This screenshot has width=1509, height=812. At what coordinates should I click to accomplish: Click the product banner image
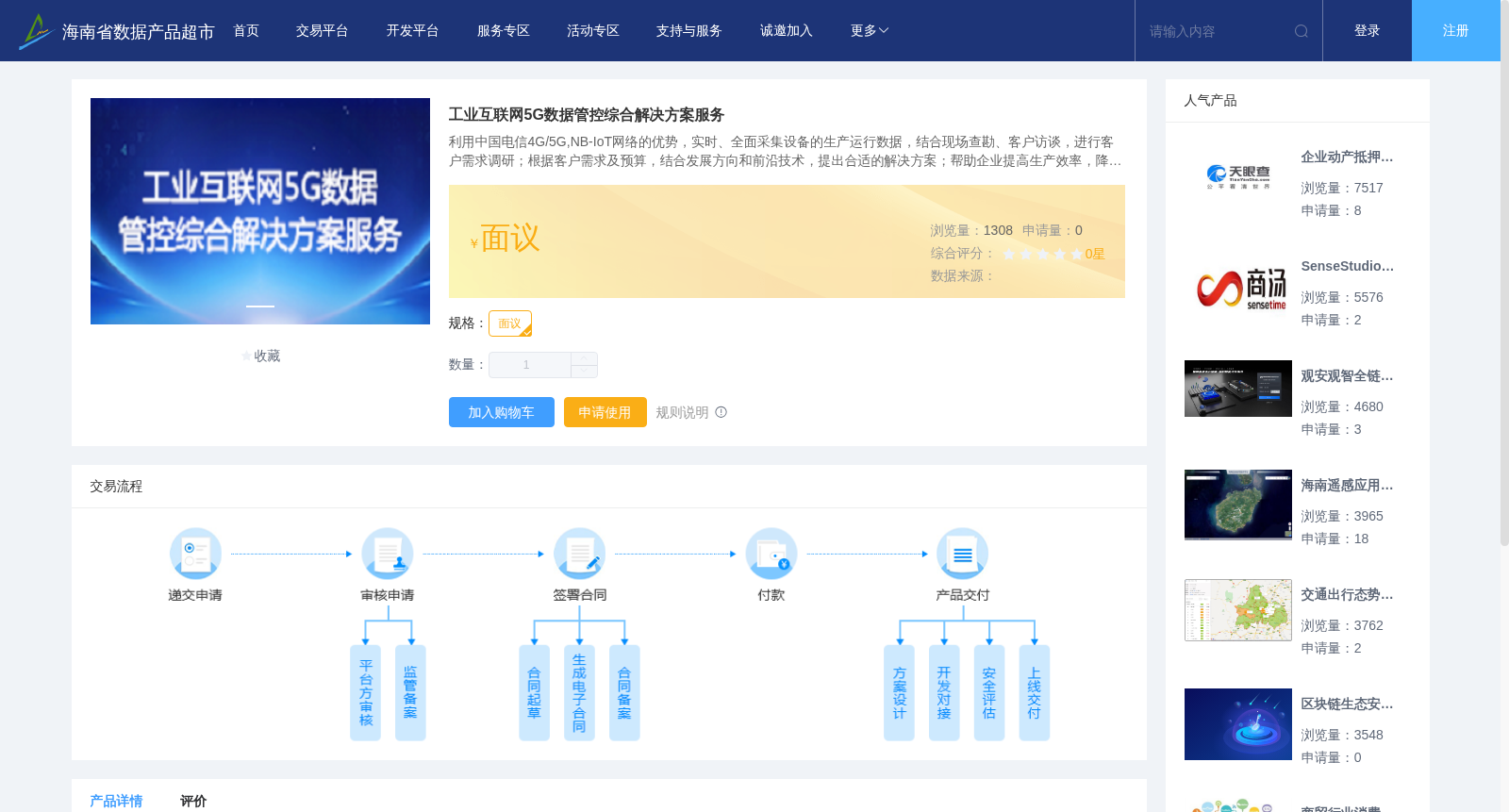260,211
